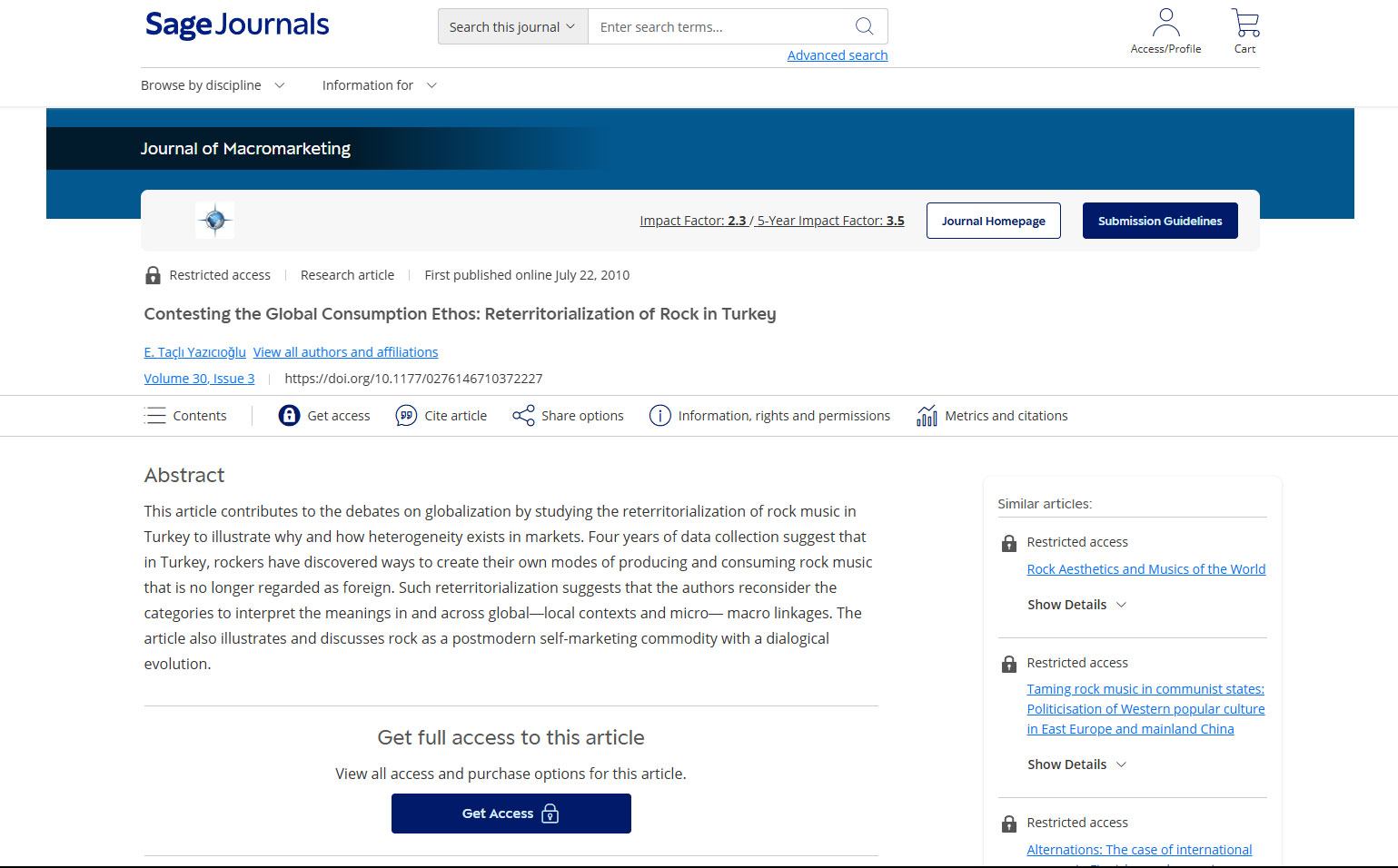Click the journal globe cover thumbnail
1398x868 pixels.
tap(215, 220)
